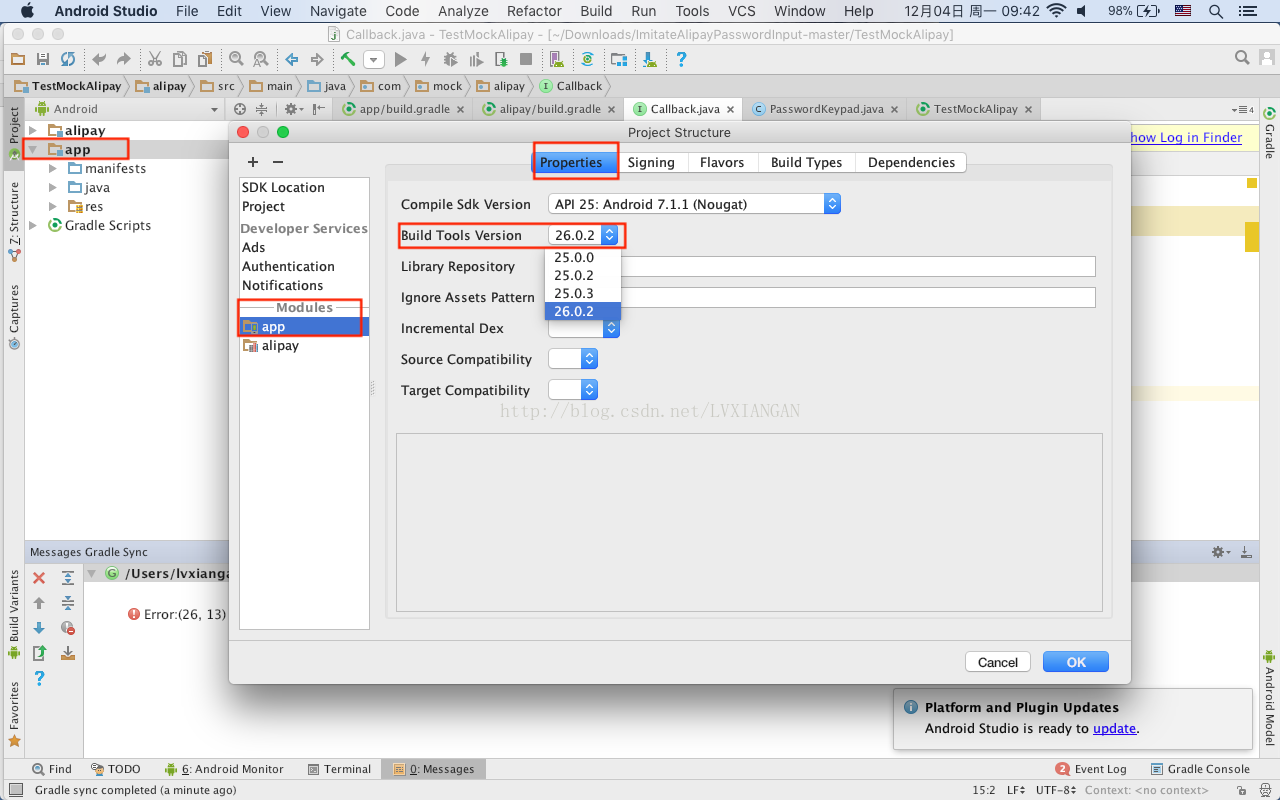
Task: Expand the java folder
Action: pyautogui.click(x=53, y=188)
